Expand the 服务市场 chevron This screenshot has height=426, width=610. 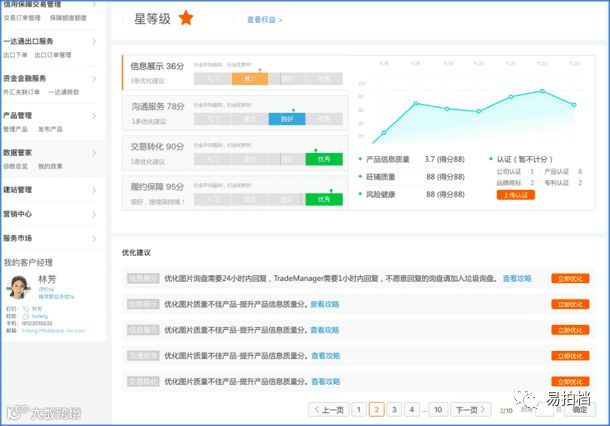click(94, 238)
